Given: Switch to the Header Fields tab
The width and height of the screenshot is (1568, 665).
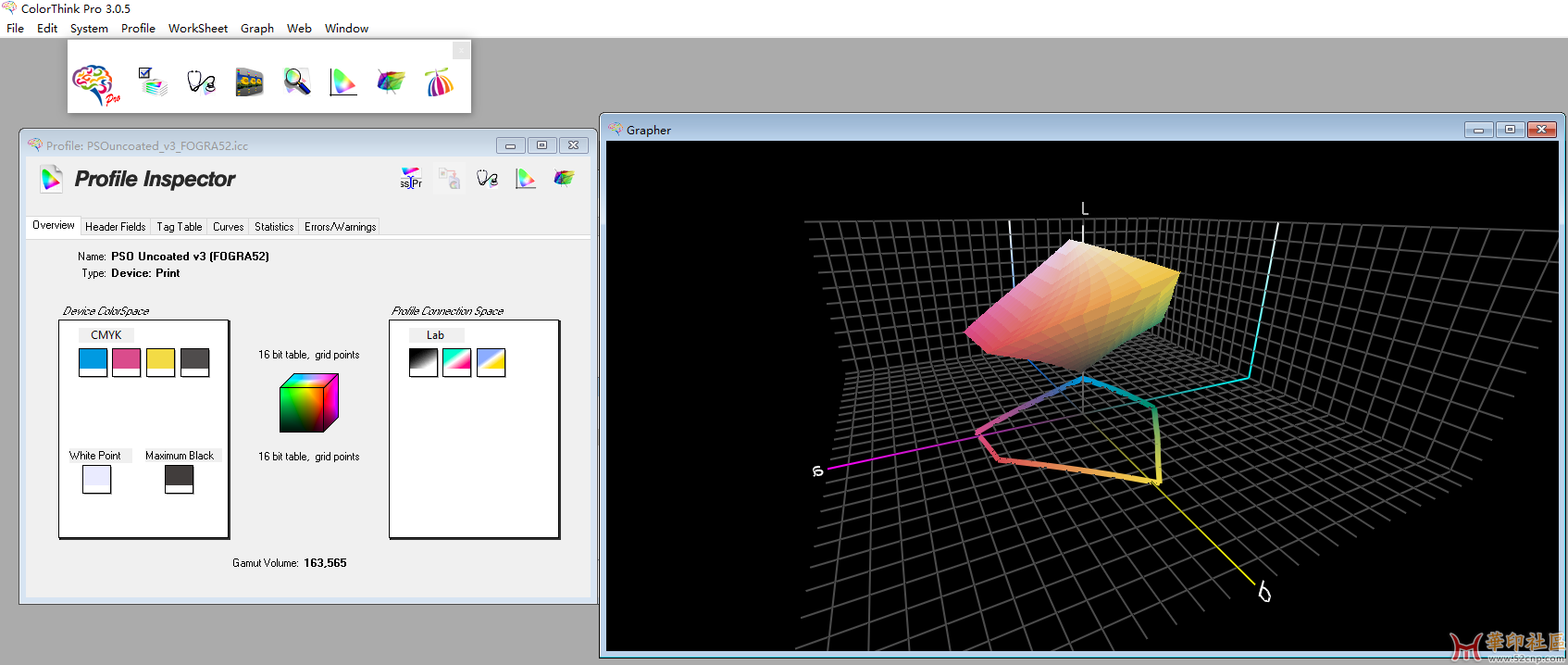Looking at the screenshot, I should coord(116,226).
